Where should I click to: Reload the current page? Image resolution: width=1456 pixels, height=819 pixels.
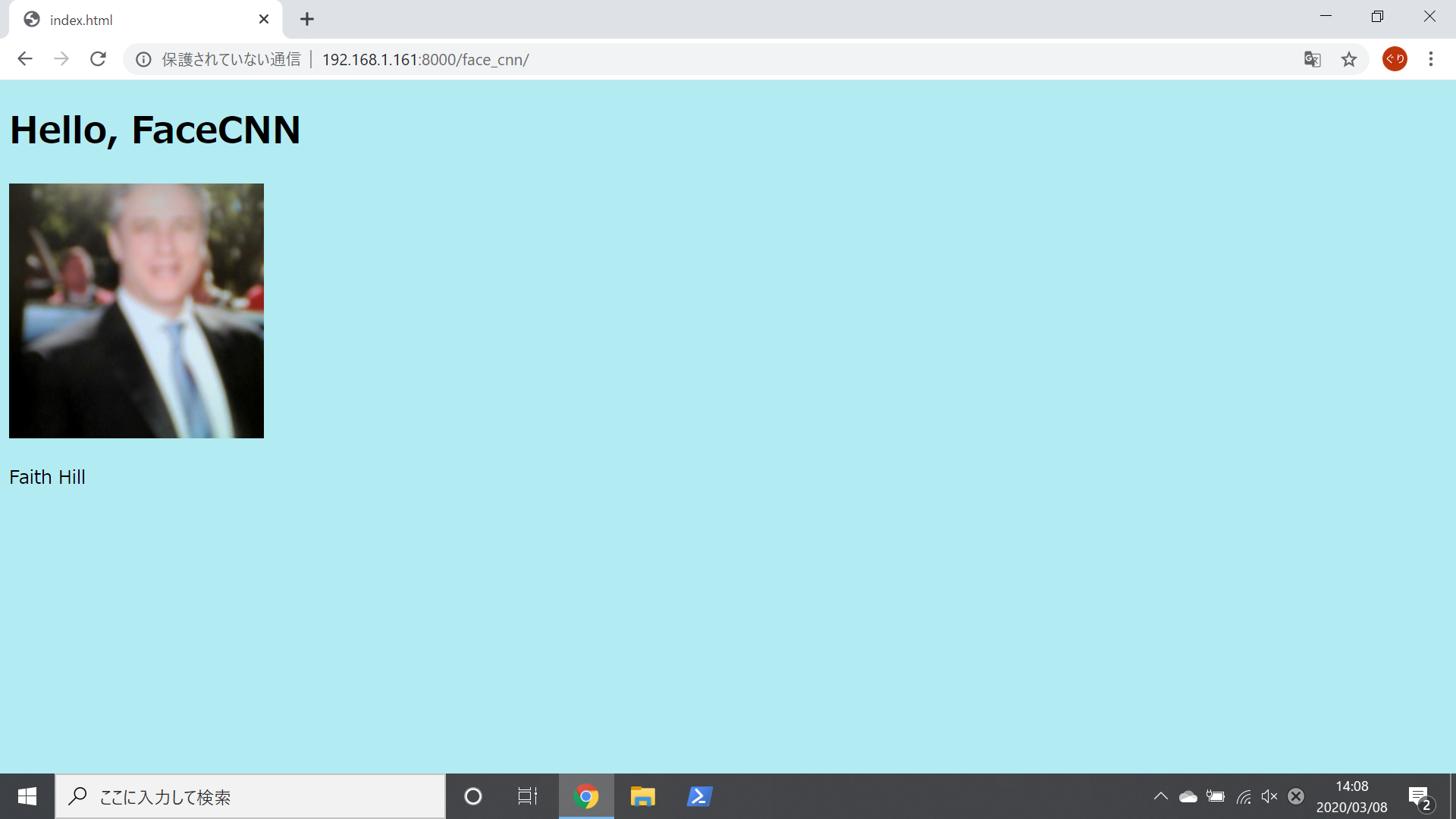coord(98,59)
